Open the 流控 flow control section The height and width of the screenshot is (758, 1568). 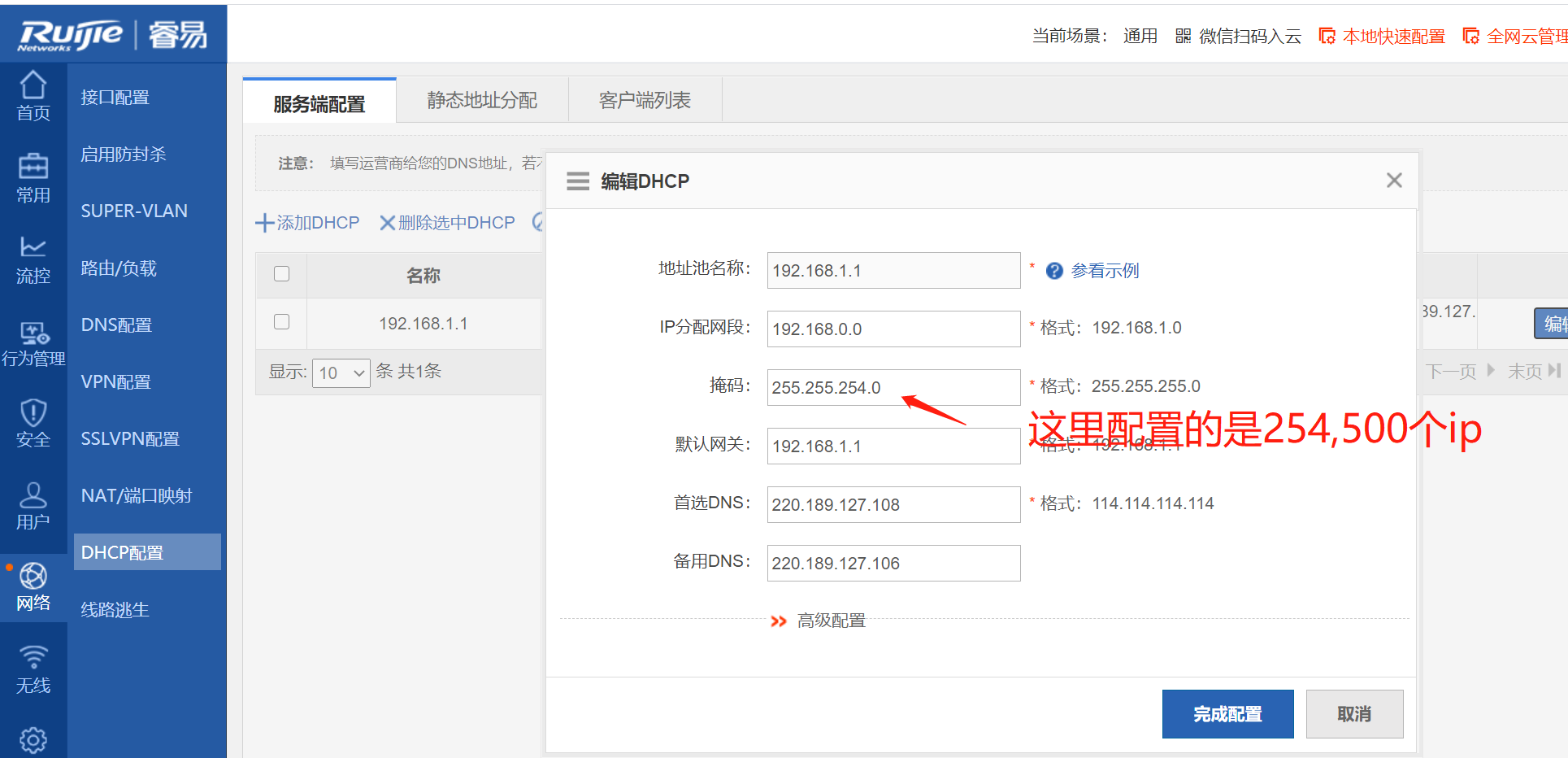coord(33,260)
